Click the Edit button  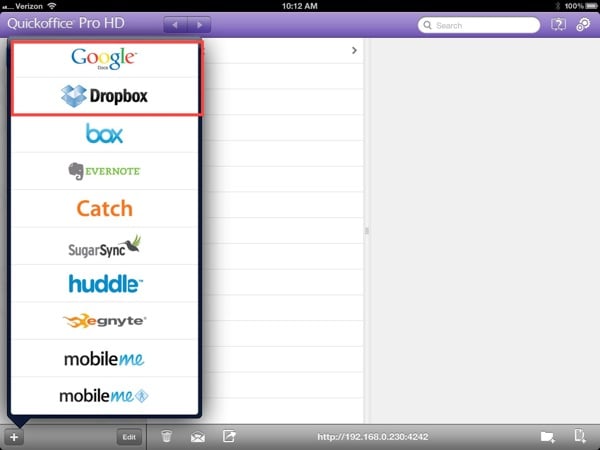click(x=129, y=437)
